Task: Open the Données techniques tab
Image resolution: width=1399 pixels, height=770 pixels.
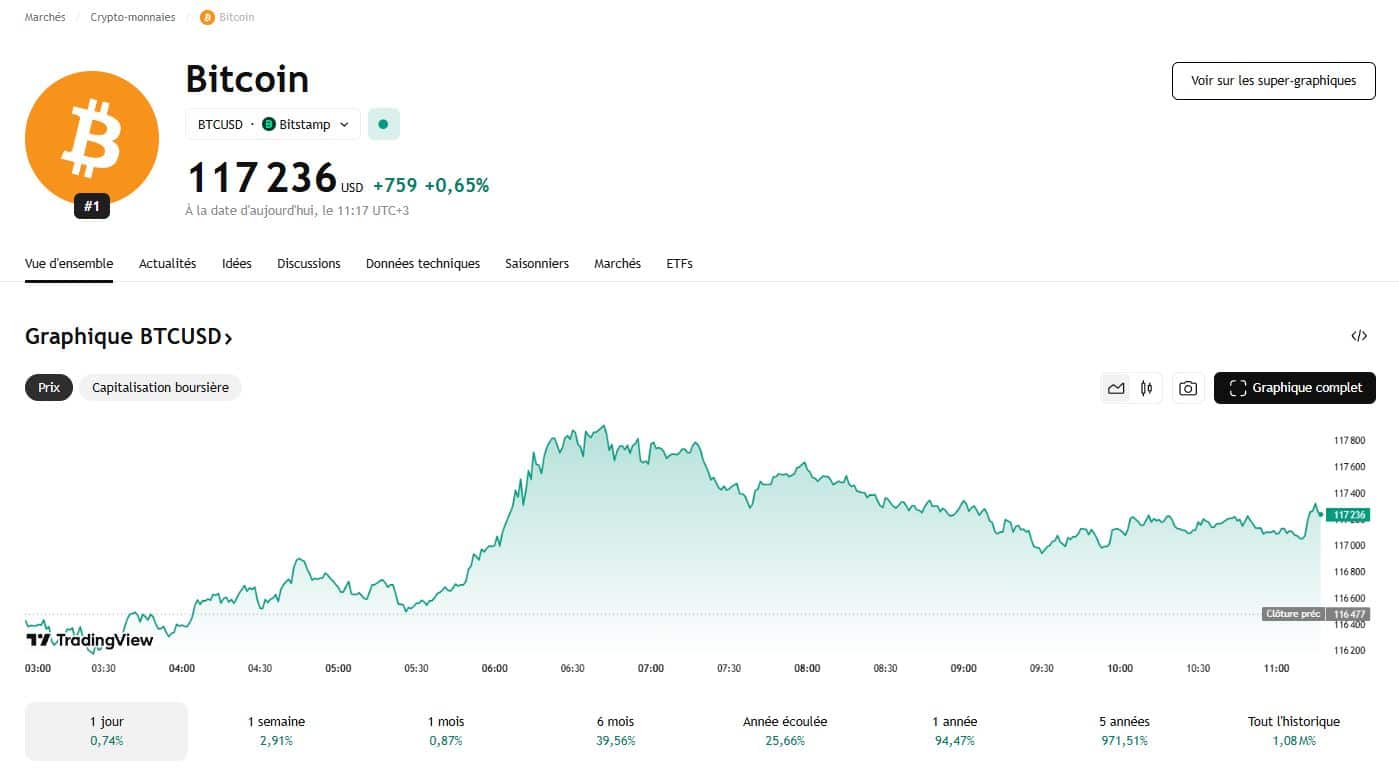Action: [423, 264]
